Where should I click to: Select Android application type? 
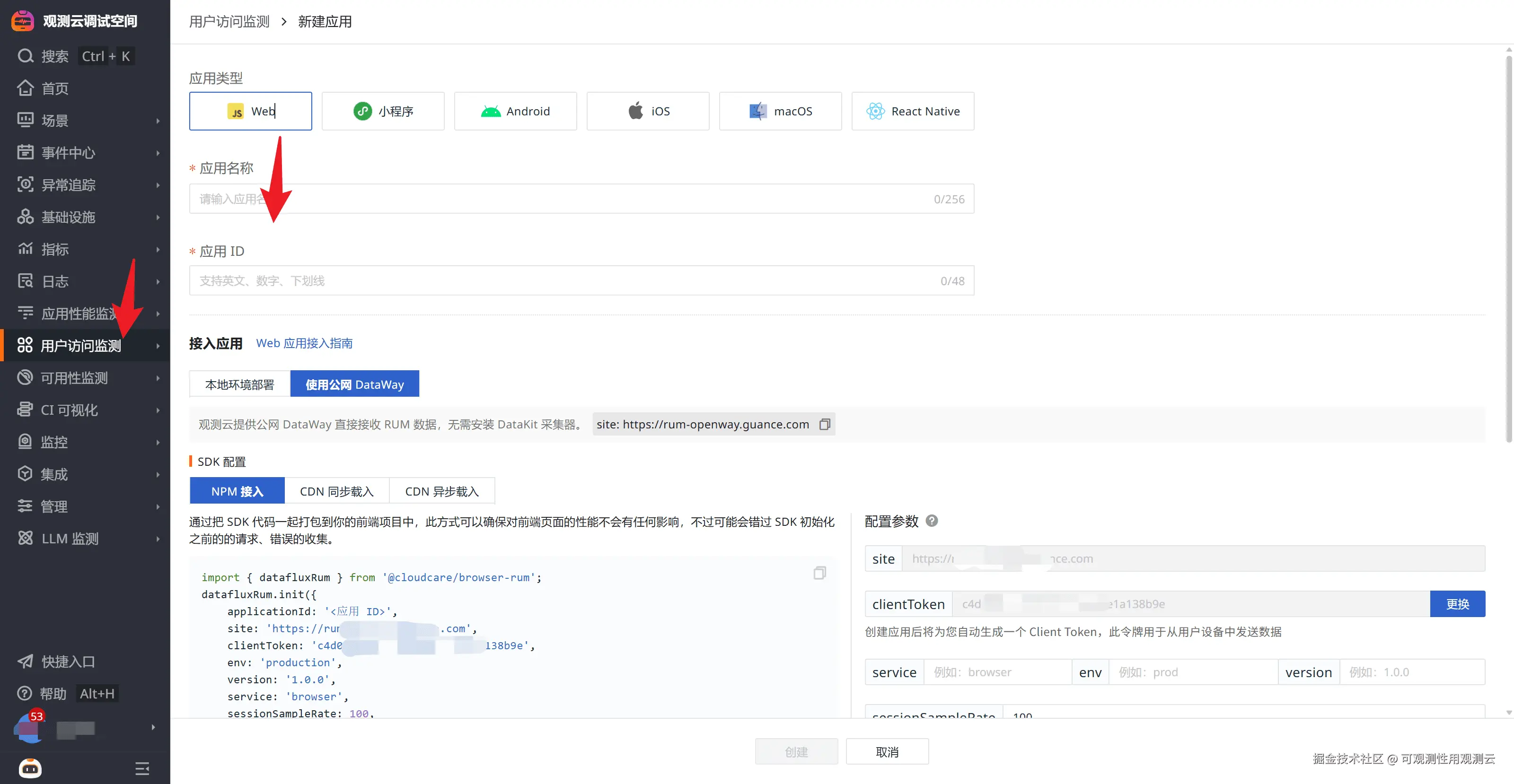coord(515,111)
